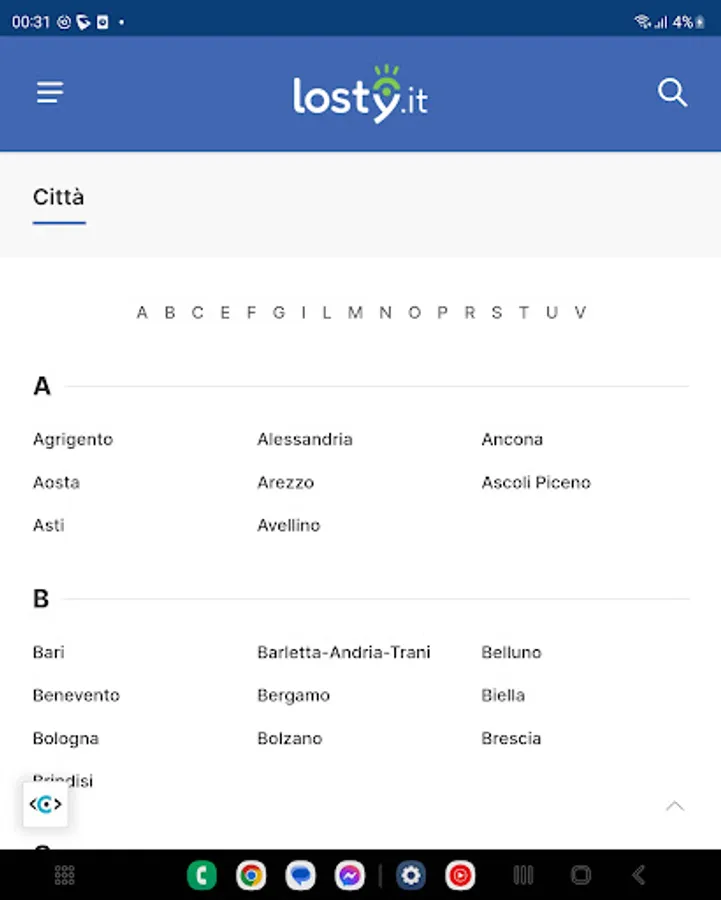Screen dimensions: 721x900
Task: Open the hamburger menu
Action: coord(50,93)
